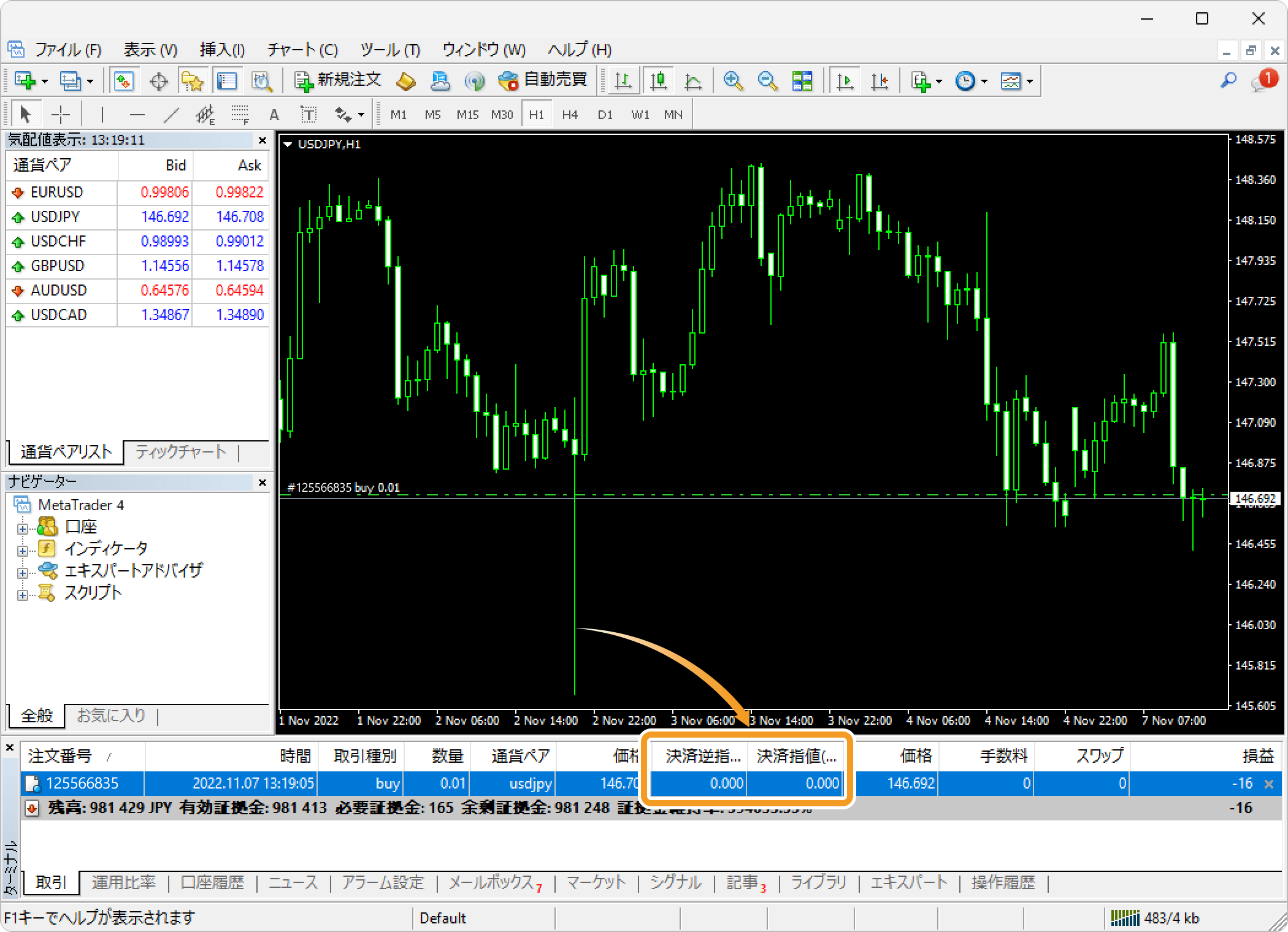The image size is (1288, 932).
Task: Open profiles dropdown arrow
Action: coord(90,81)
